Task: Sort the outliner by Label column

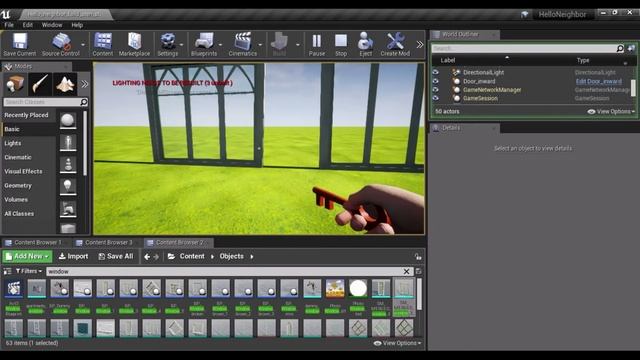Action: [x=448, y=60]
